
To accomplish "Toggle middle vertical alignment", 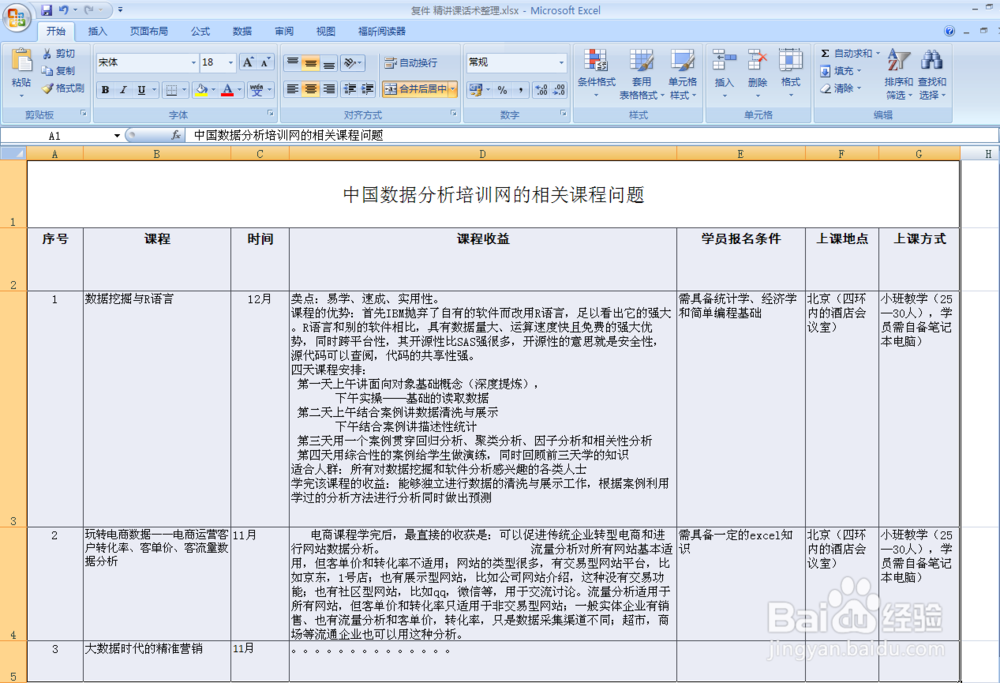I will 311,62.
